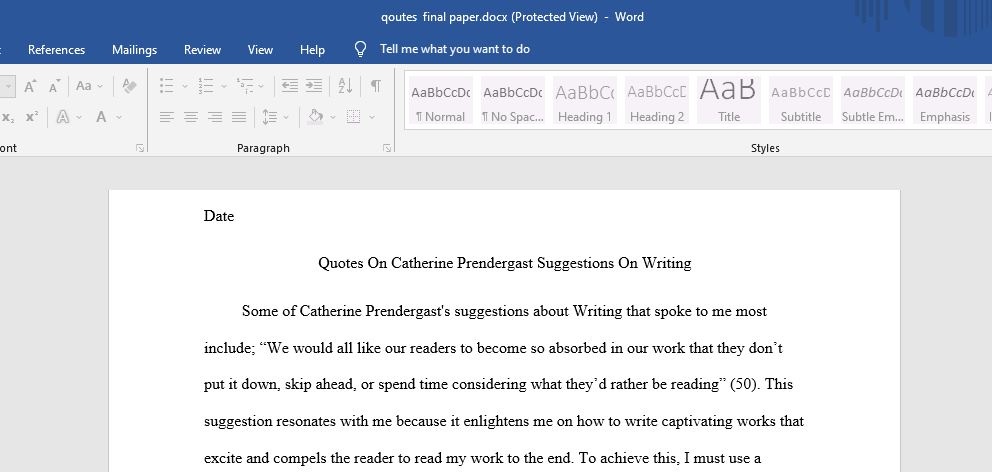This screenshot has width=992, height=472.
Task: Click the word 'include;' in the paragraph
Action: [x=230, y=349]
